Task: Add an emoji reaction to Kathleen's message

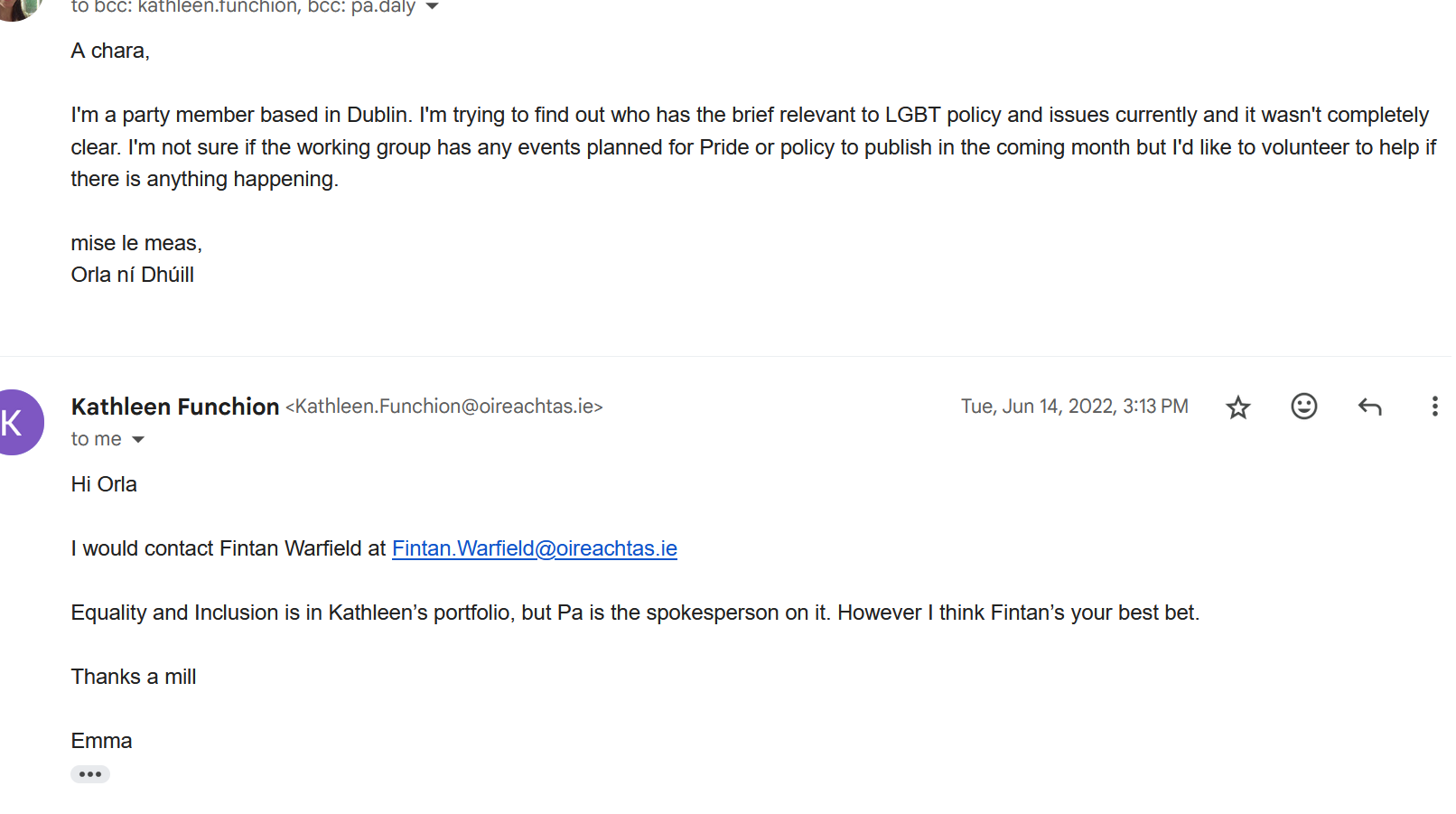Action: pyautogui.click(x=1303, y=407)
